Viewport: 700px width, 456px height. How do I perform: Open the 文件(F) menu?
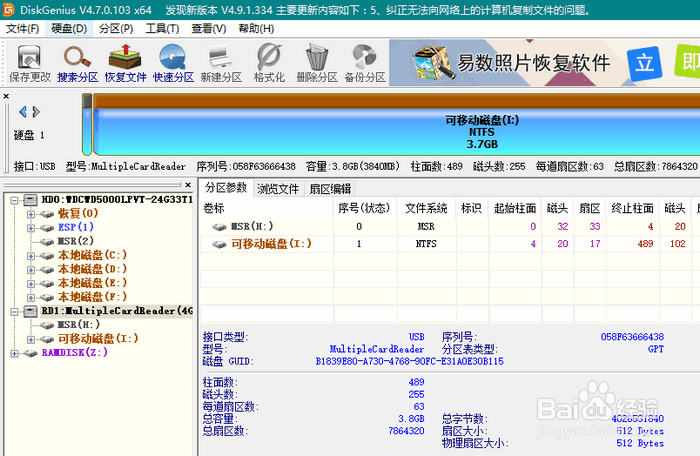pos(22,29)
